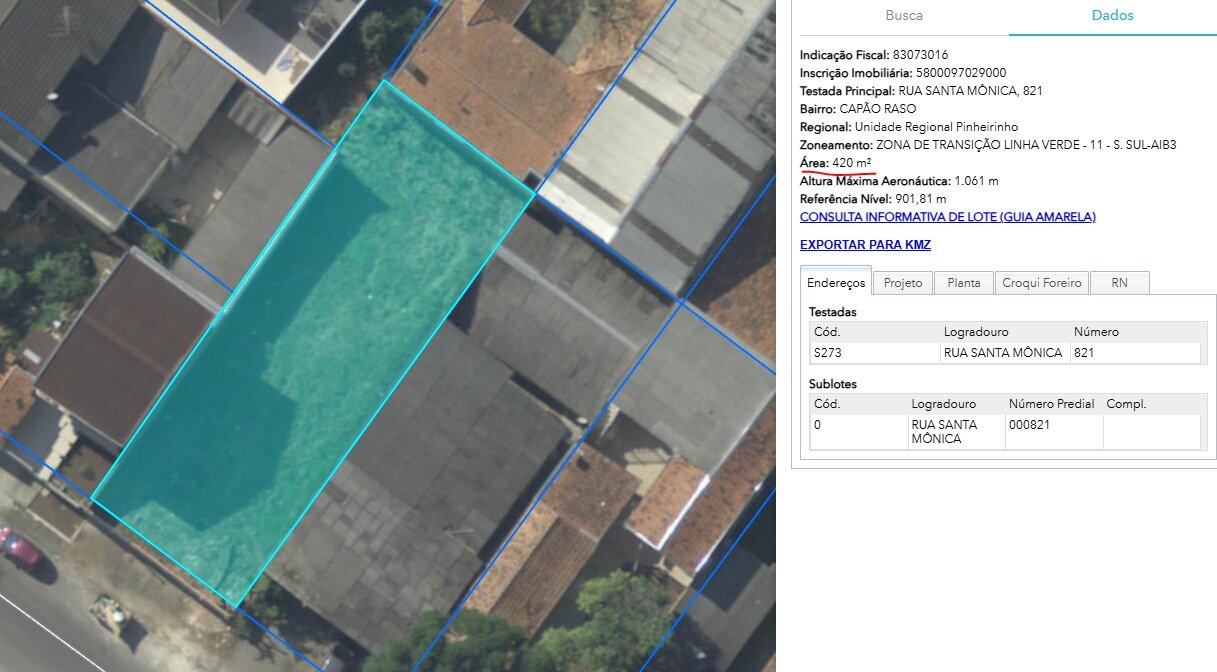Viewport: 1217px width, 672px height.
Task: Click the Exportar para KMZ link
Action: 865,245
